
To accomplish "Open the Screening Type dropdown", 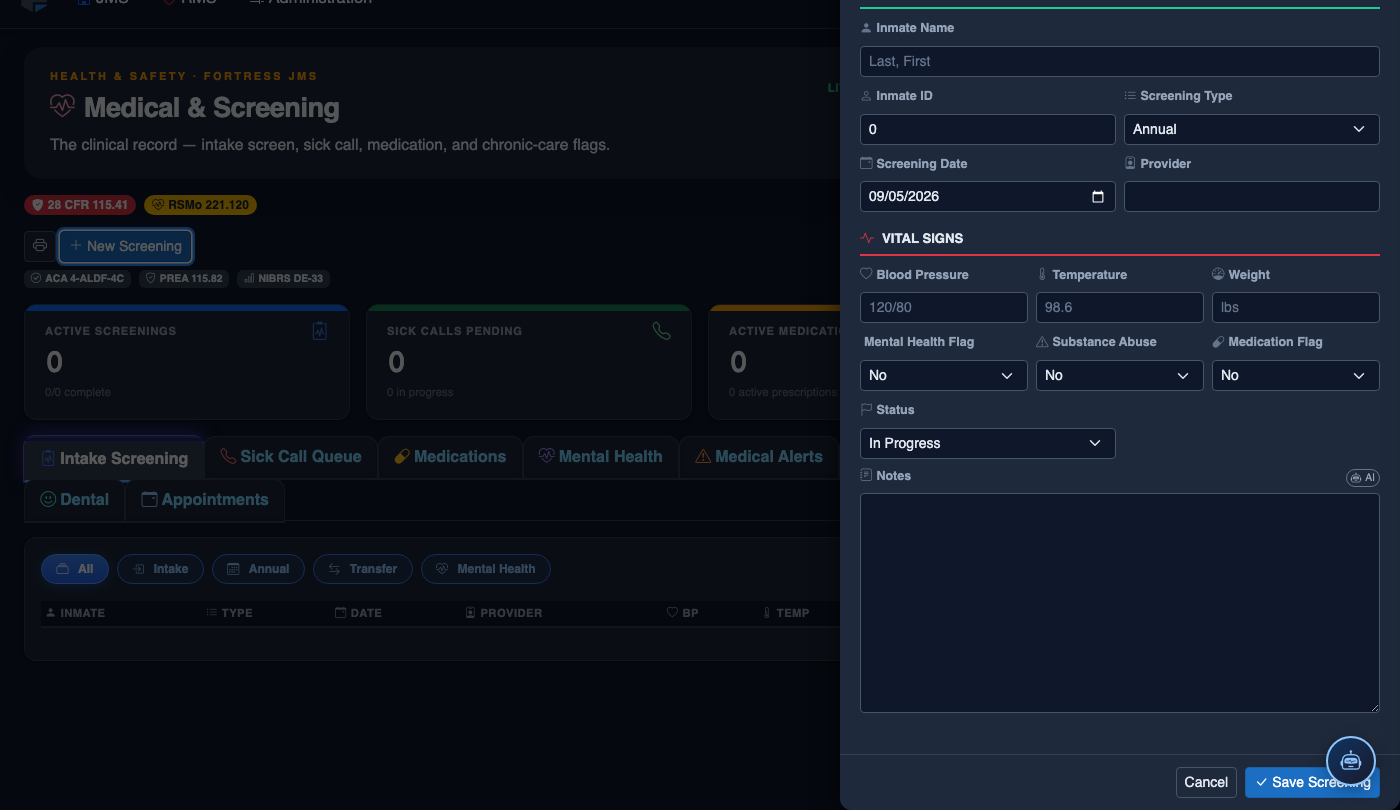I will click(1252, 129).
